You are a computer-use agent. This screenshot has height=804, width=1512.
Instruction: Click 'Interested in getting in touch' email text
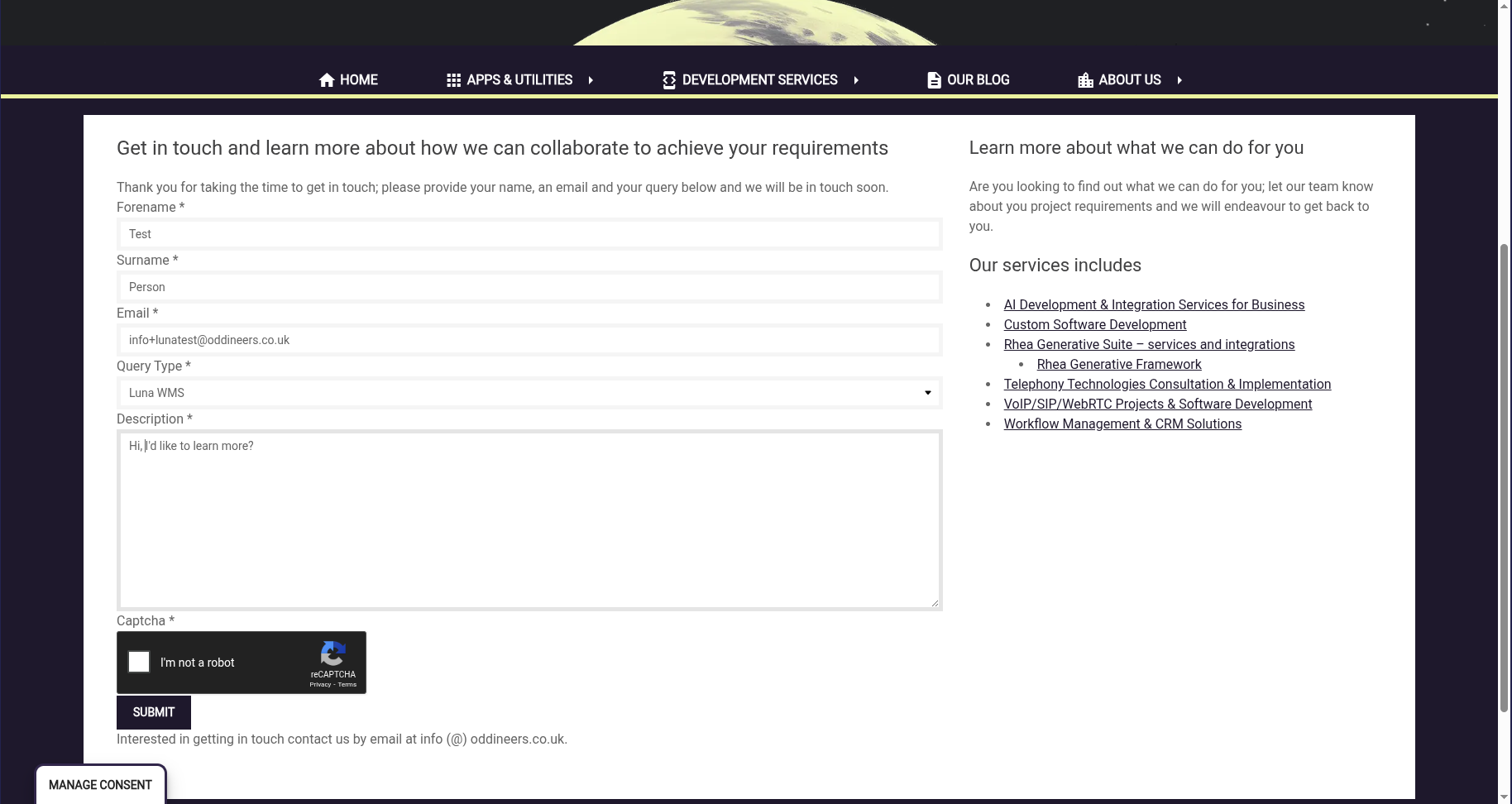click(342, 739)
